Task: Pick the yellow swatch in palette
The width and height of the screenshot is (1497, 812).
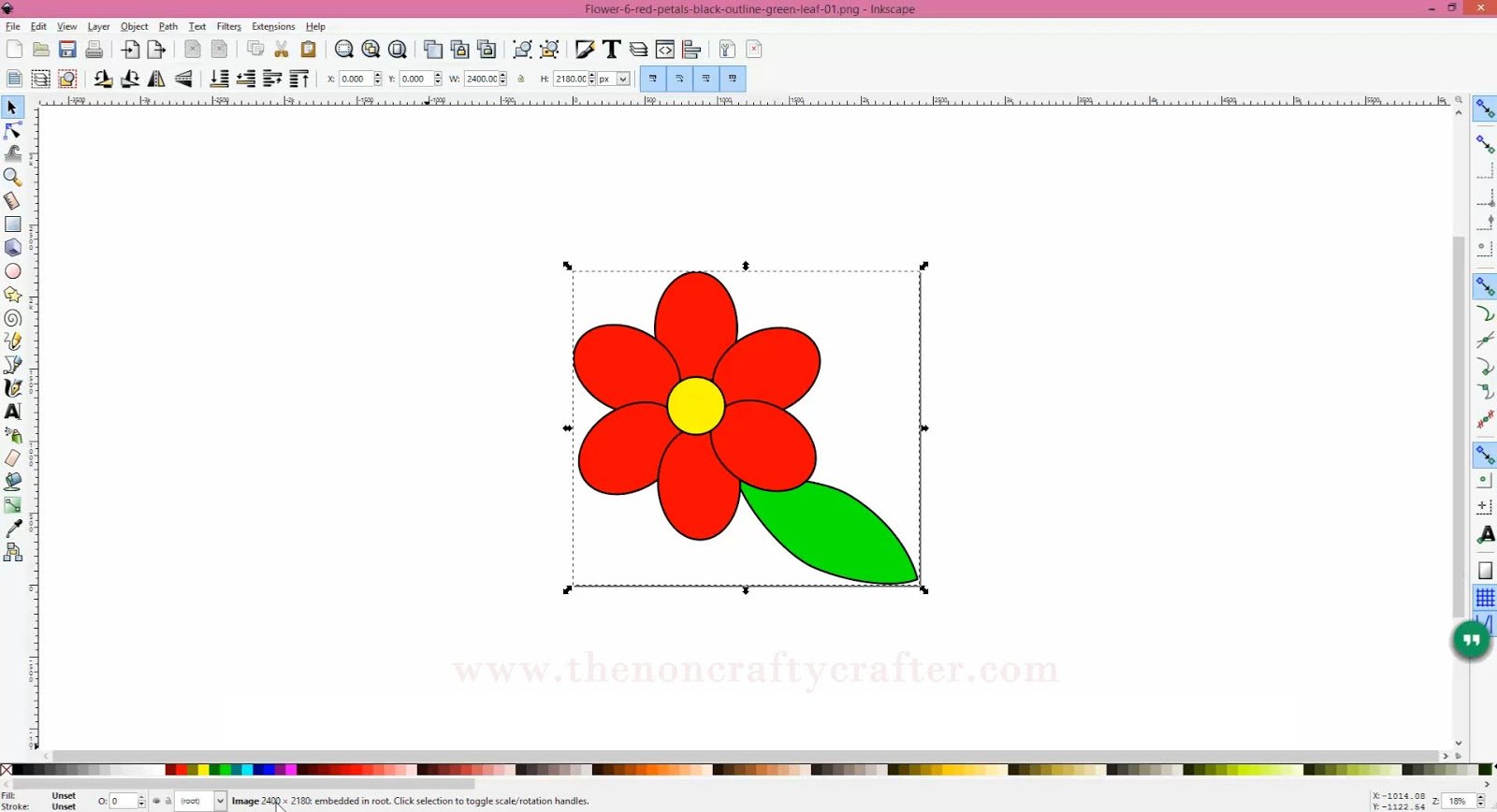Action: point(203,770)
